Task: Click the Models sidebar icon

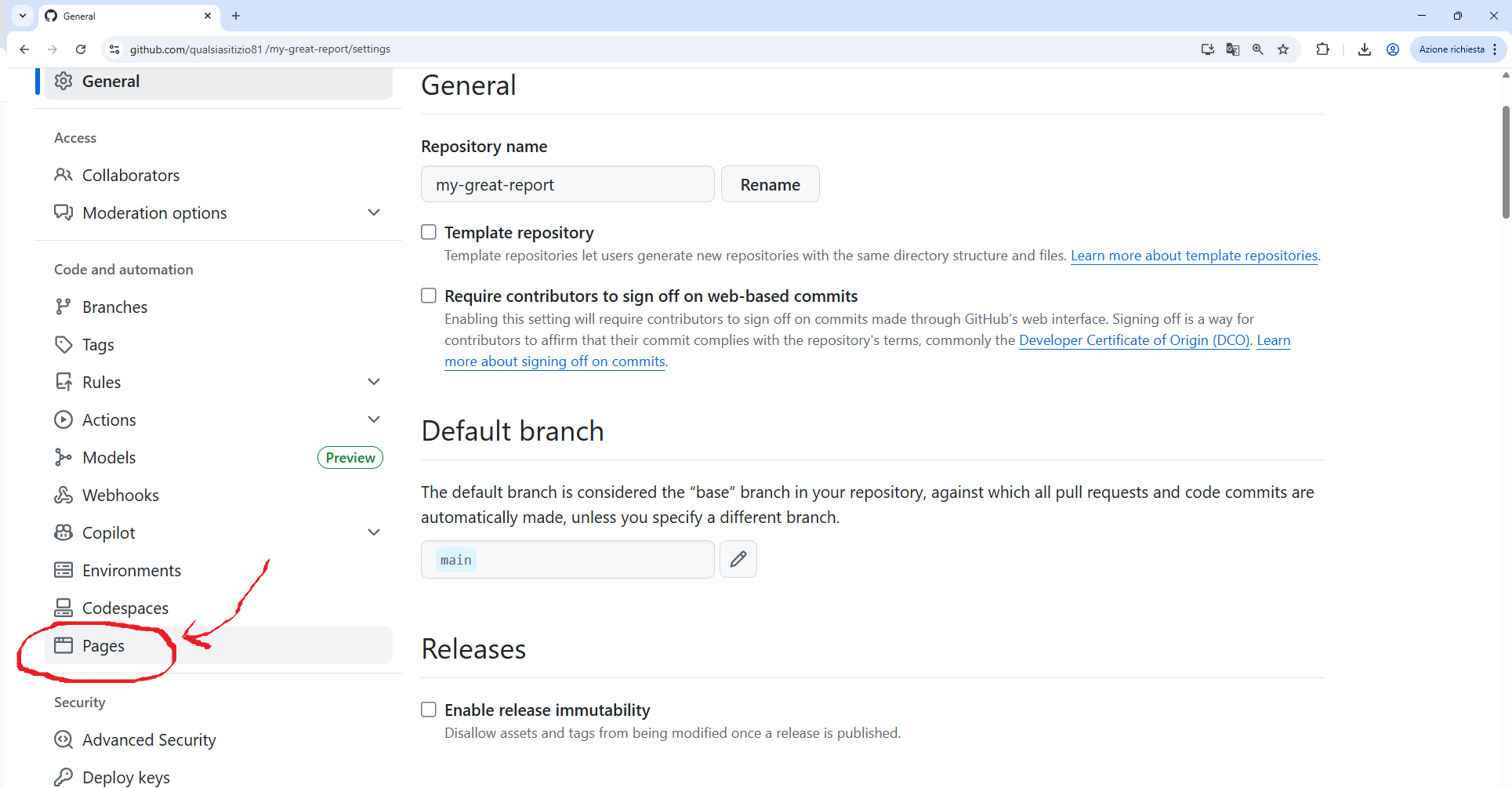Action: pos(63,457)
